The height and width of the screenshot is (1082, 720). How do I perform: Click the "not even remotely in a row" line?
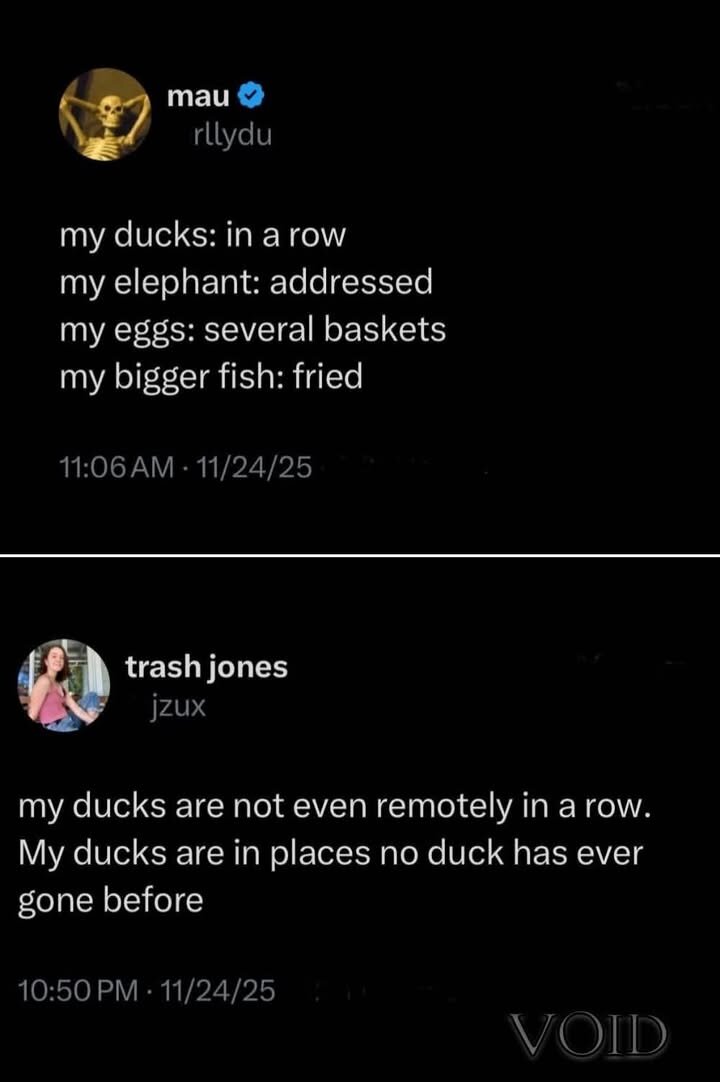click(x=335, y=807)
